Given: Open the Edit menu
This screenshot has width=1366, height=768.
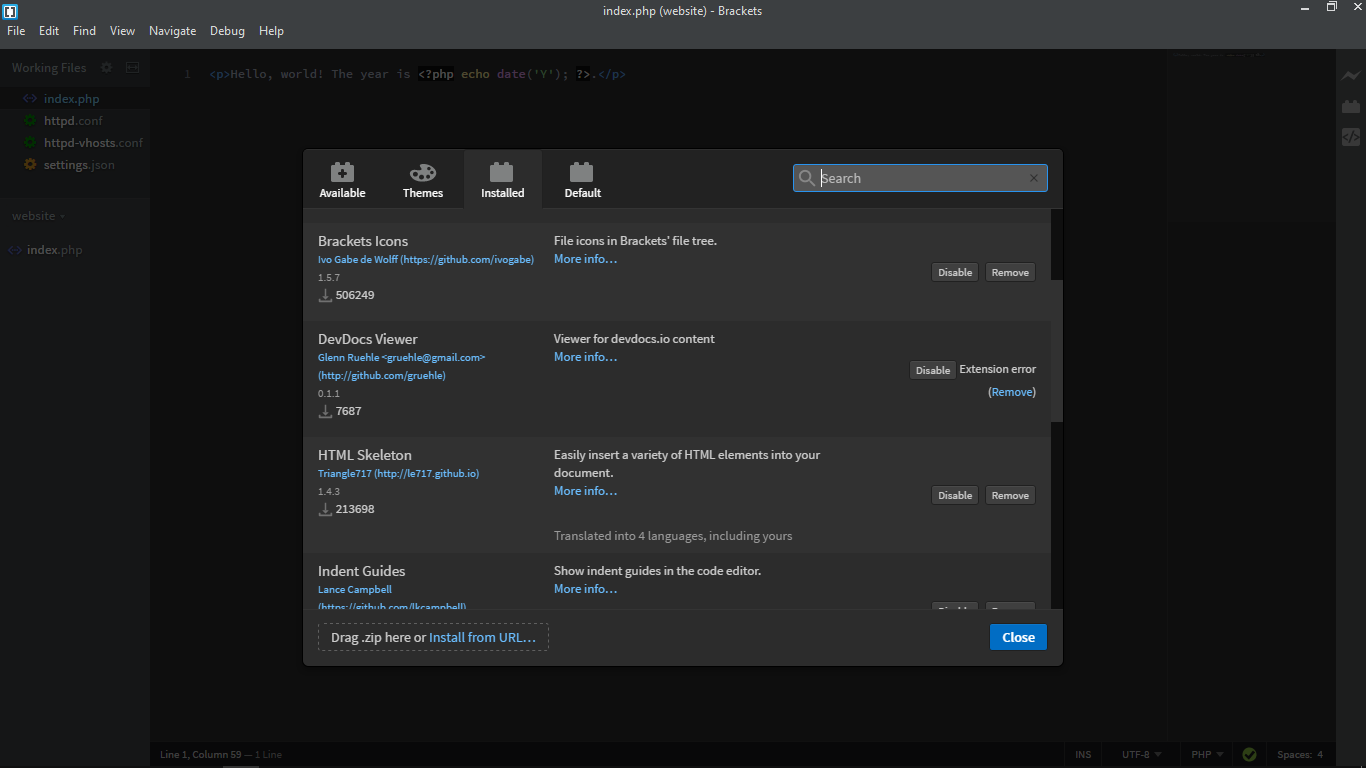Looking at the screenshot, I should tap(49, 31).
